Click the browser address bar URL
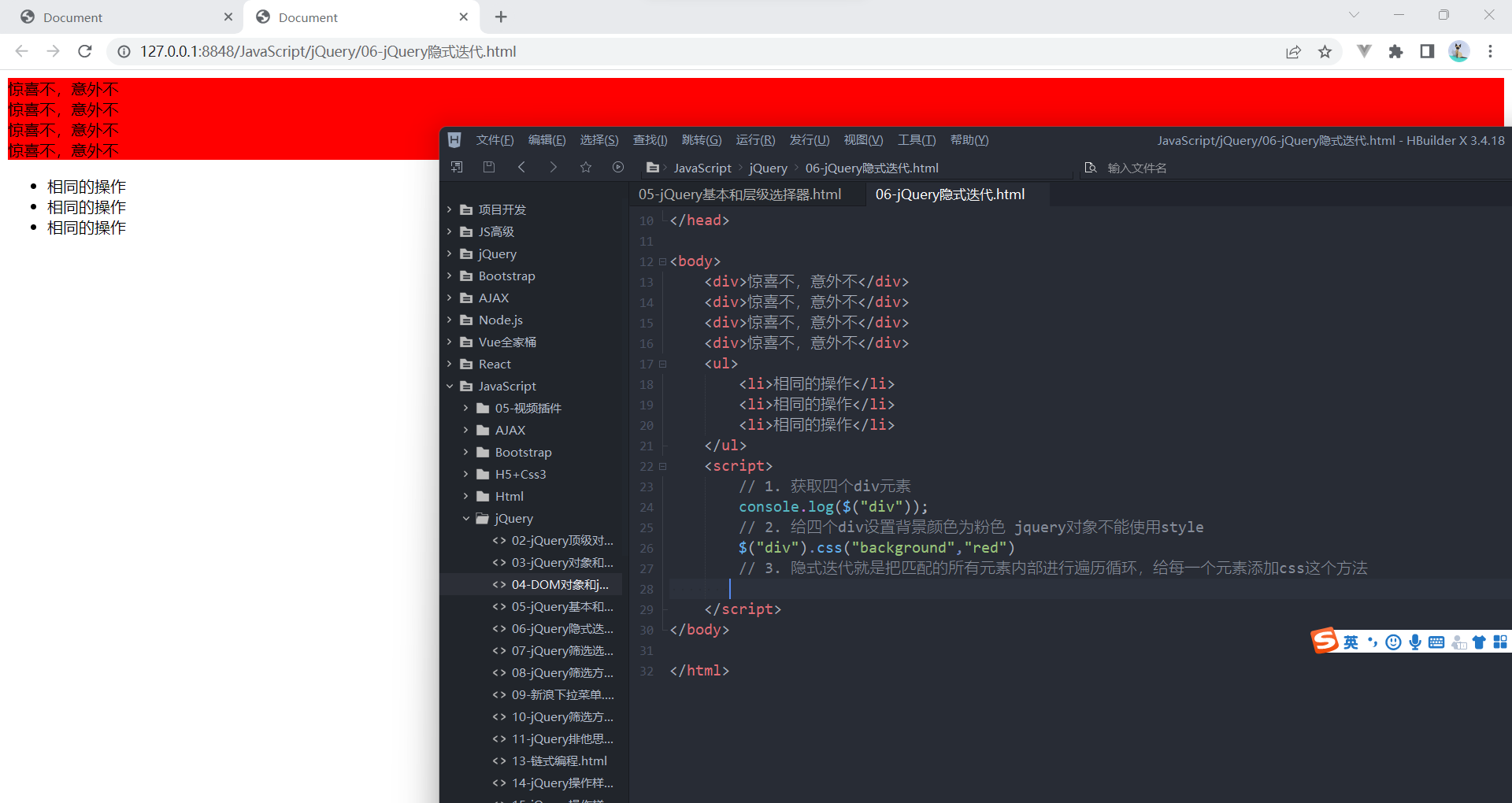 pos(328,51)
